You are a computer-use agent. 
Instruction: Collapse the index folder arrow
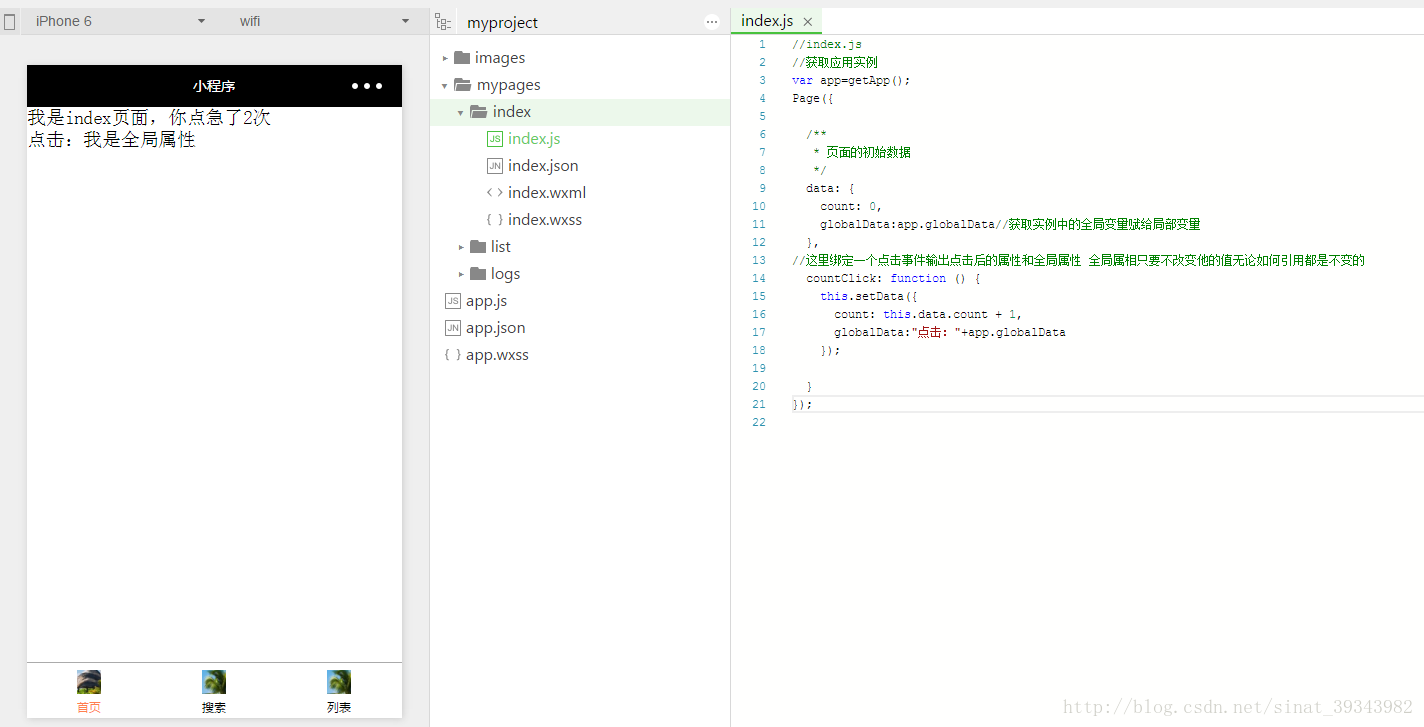[461, 112]
